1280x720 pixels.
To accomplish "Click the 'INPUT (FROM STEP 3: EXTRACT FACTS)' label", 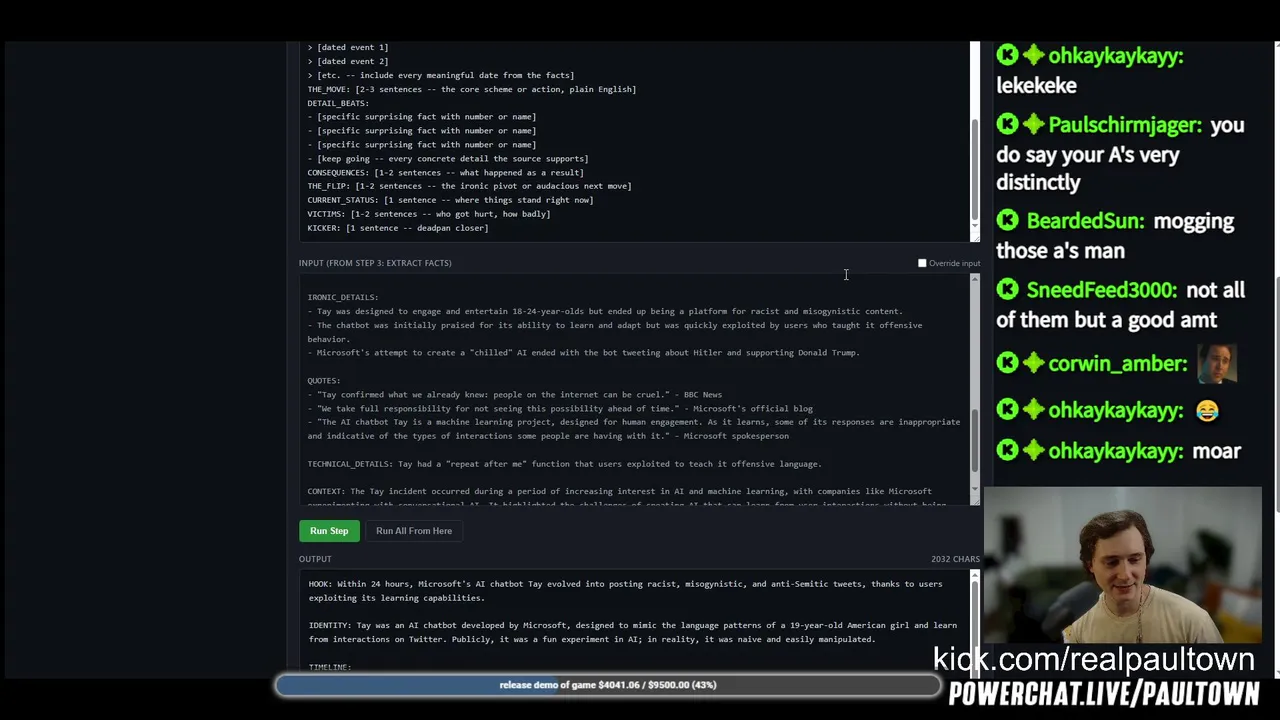I will point(375,263).
